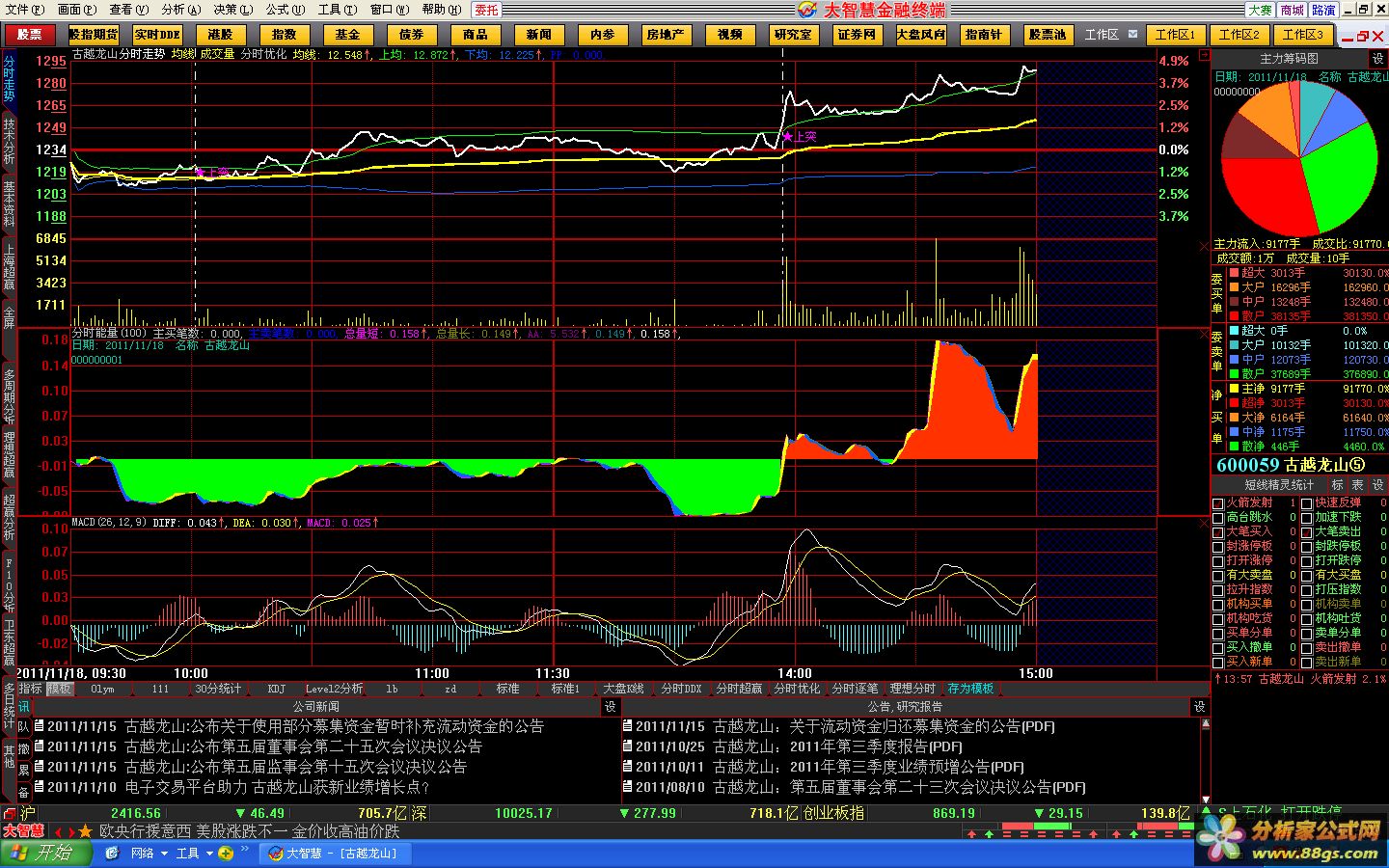Click the 股票 toolbar button
Viewport: 1389px width, 868px height.
(x=30, y=35)
